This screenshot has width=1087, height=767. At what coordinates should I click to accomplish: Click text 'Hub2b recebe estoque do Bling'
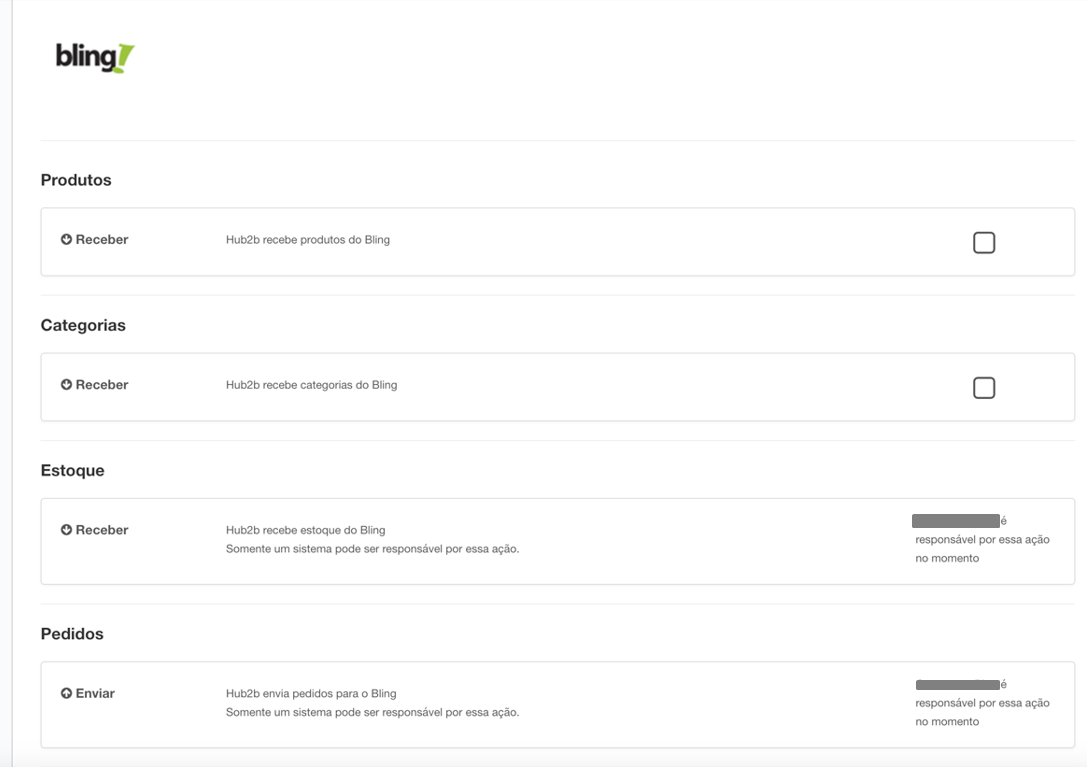click(306, 530)
